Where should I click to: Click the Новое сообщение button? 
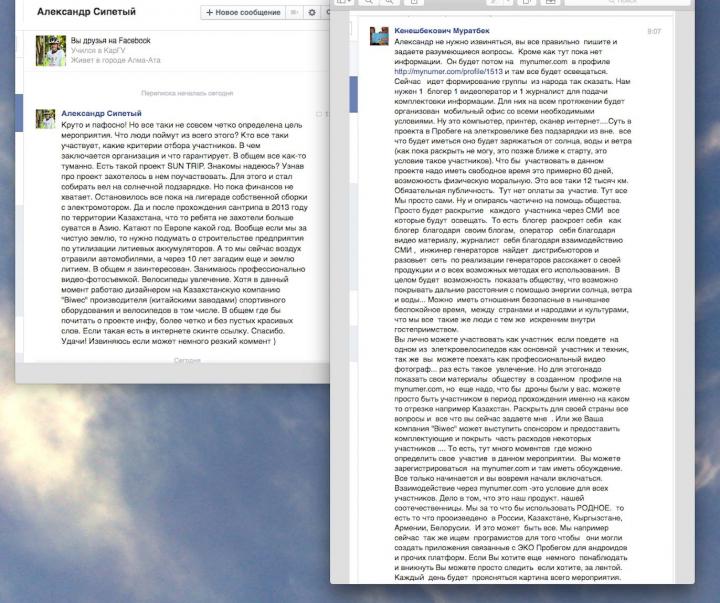243,12
